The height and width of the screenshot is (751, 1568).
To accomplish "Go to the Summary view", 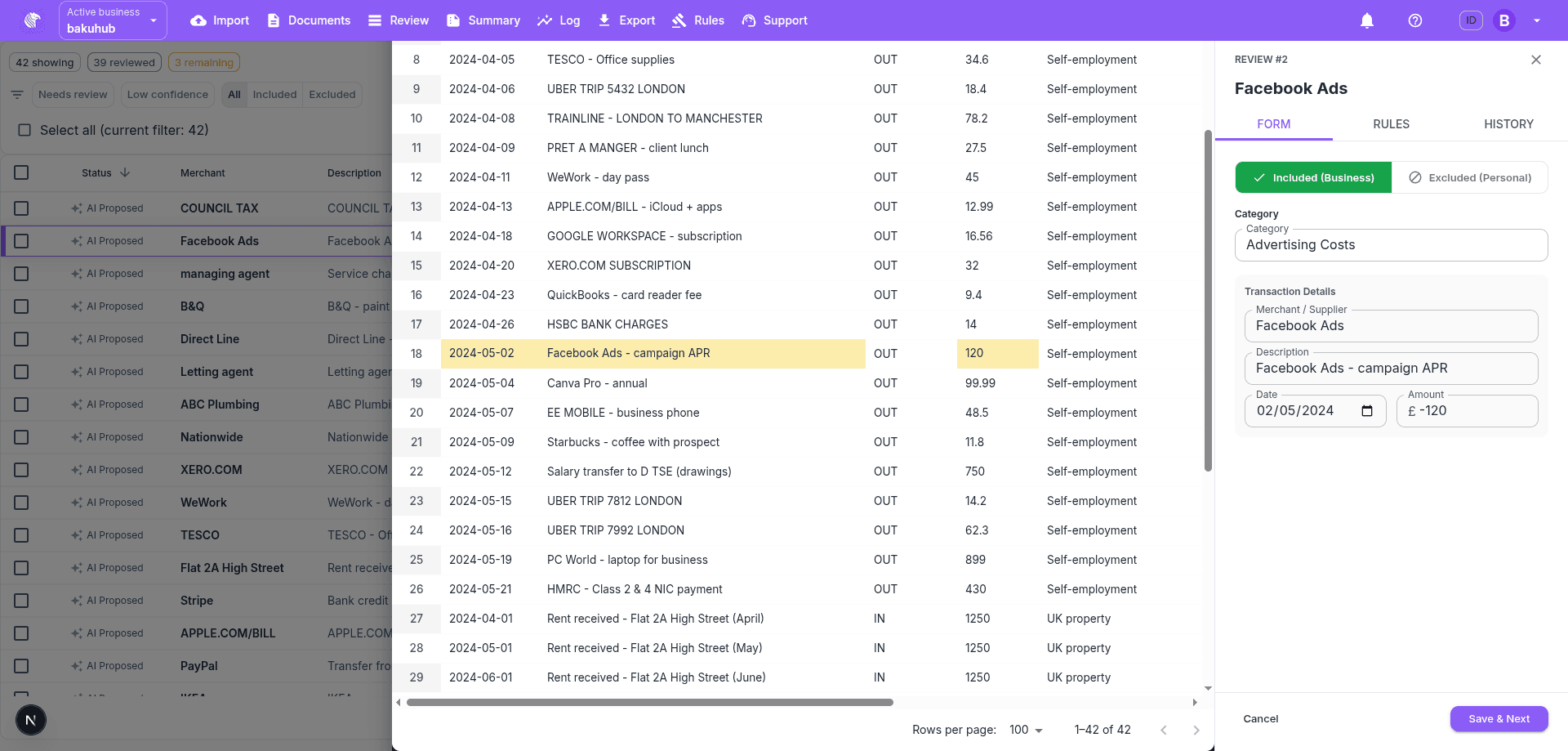I will [483, 20].
